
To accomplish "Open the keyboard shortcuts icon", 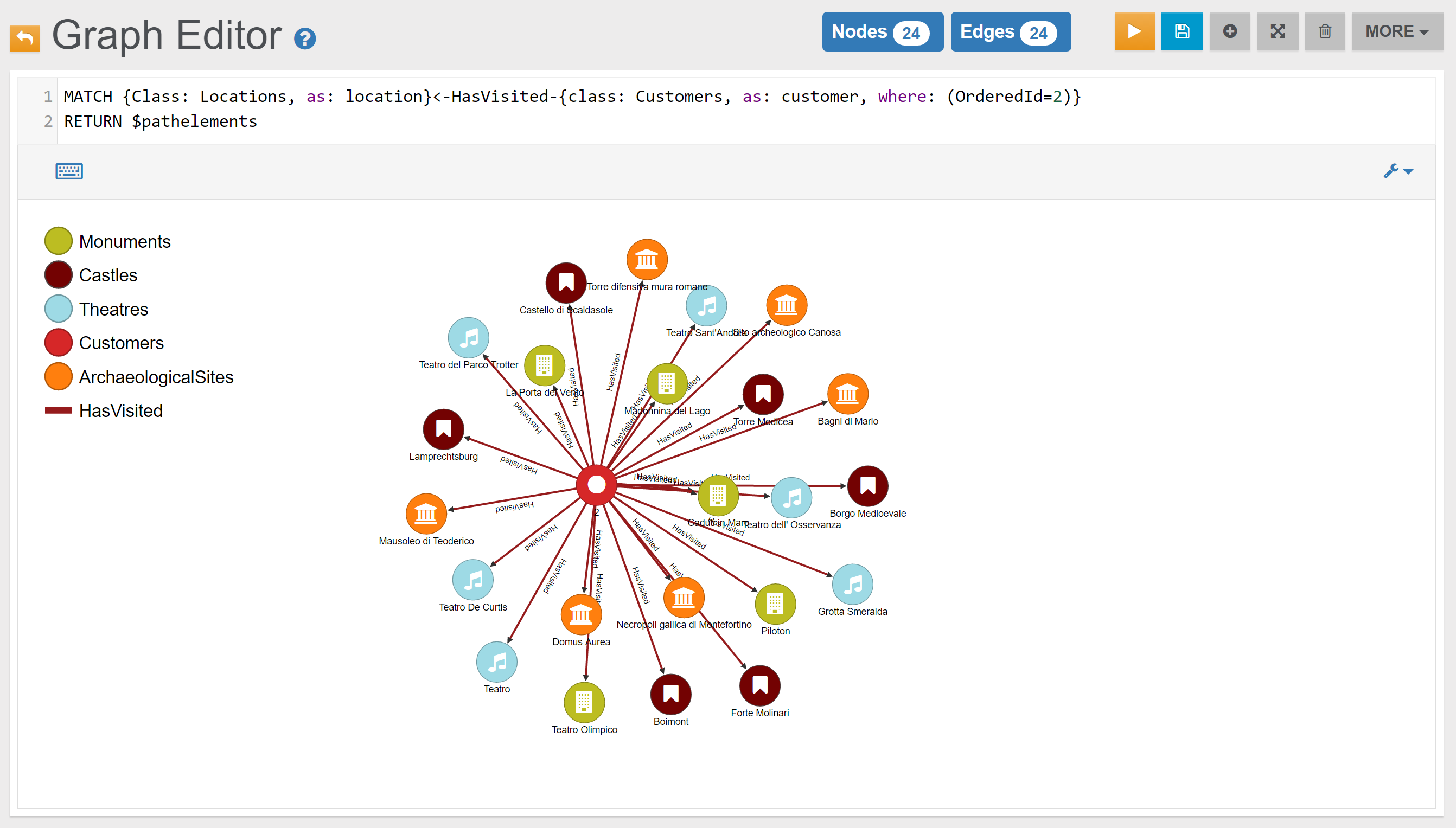I will point(69,171).
